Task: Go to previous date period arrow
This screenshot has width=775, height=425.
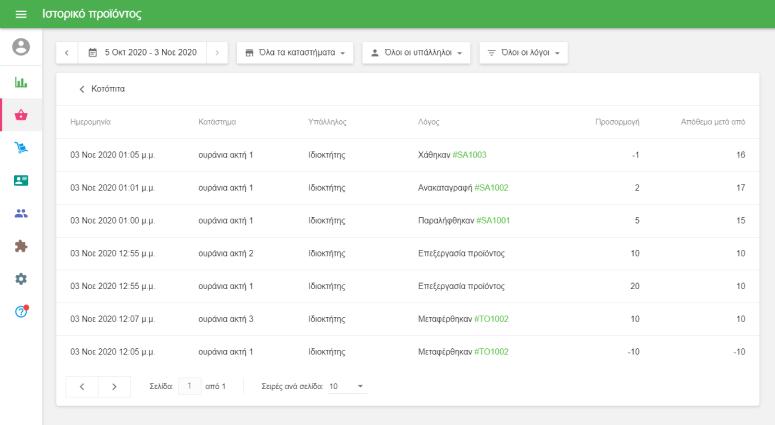Action: click(x=67, y=52)
